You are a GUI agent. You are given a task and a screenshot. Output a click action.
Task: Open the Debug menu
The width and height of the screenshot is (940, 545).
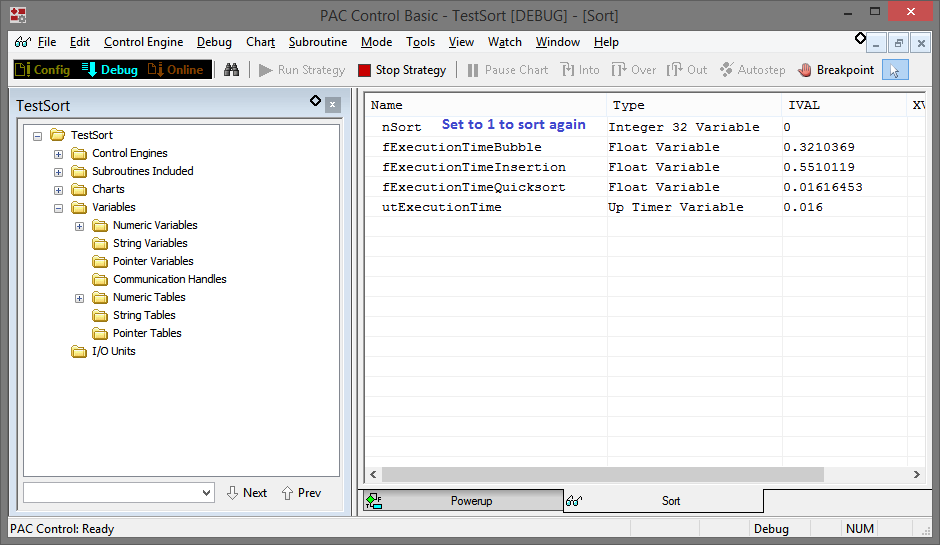(214, 42)
